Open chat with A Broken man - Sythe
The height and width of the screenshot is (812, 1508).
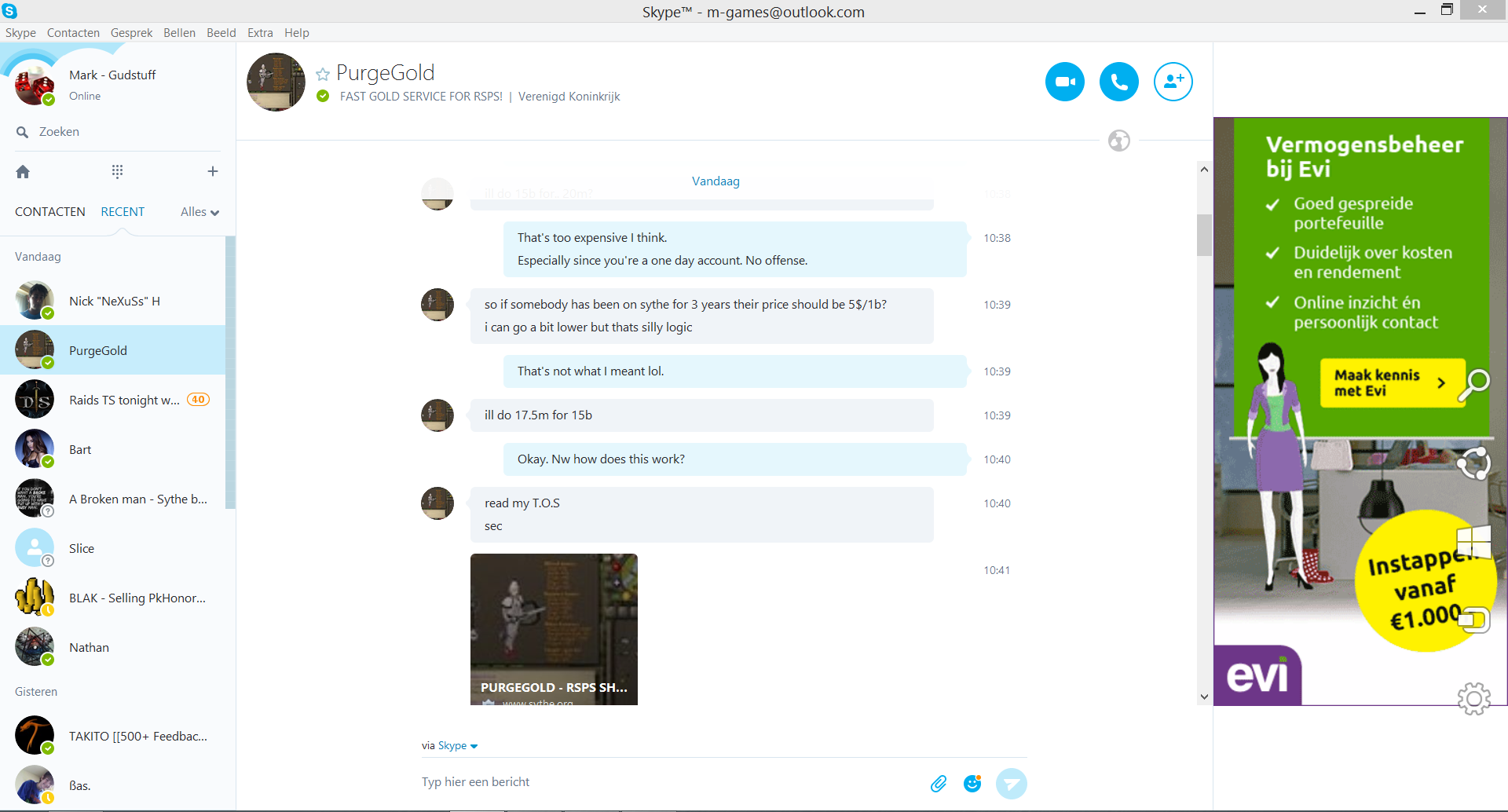click(113, 499)
